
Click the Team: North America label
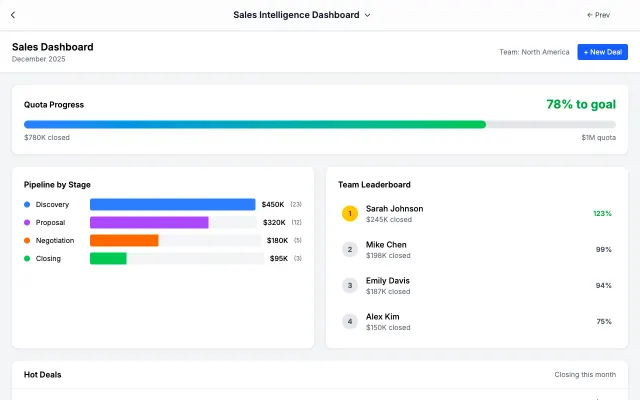[x=534, y=52]
